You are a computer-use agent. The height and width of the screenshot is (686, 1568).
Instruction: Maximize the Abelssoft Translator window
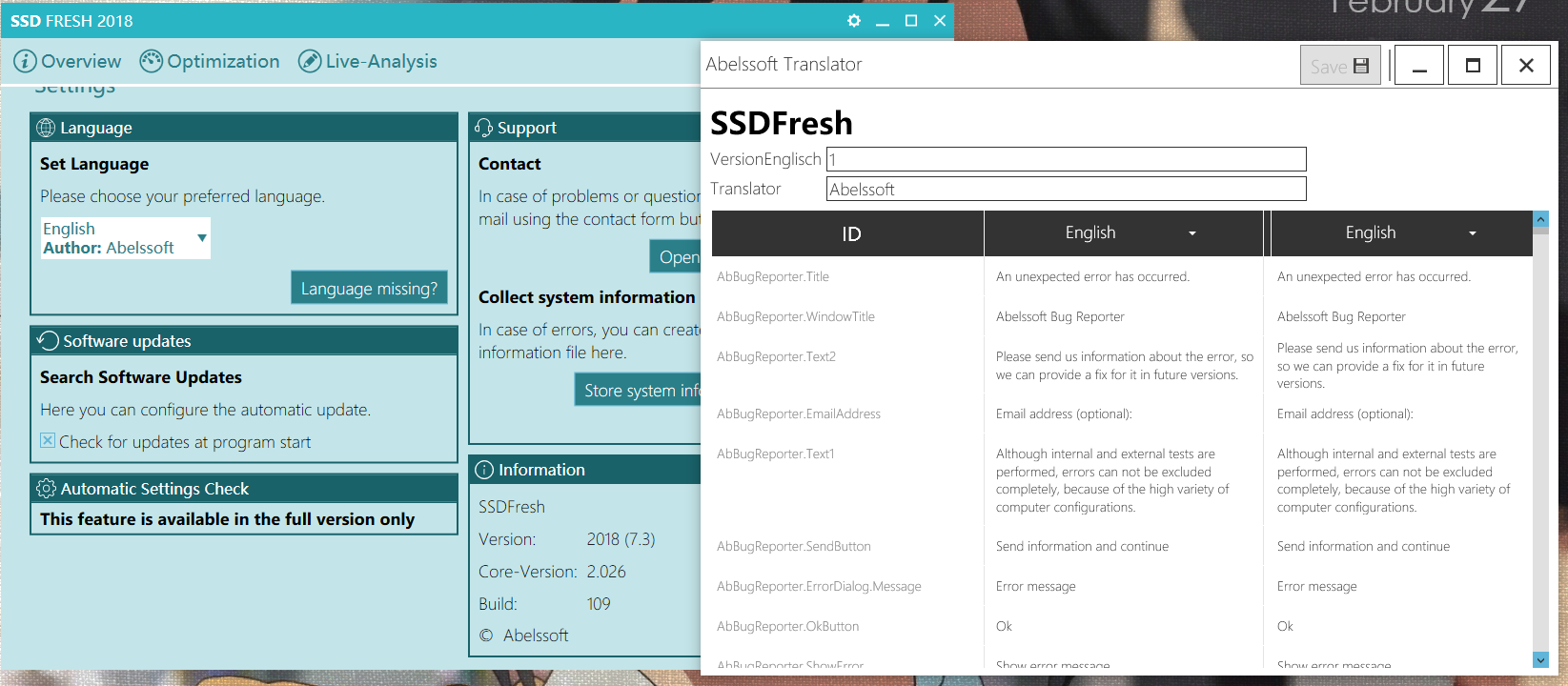pyautogui.click(x=1473, y=65)
